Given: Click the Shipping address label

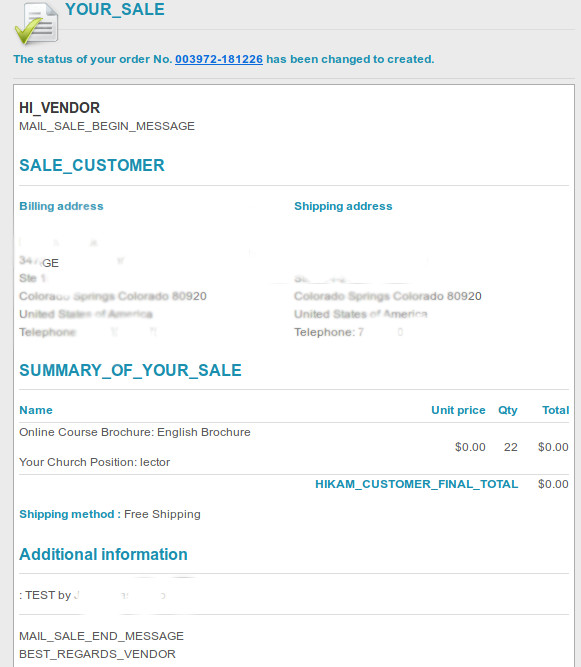Looking at the screenshot, I should [x=343, y=206].
